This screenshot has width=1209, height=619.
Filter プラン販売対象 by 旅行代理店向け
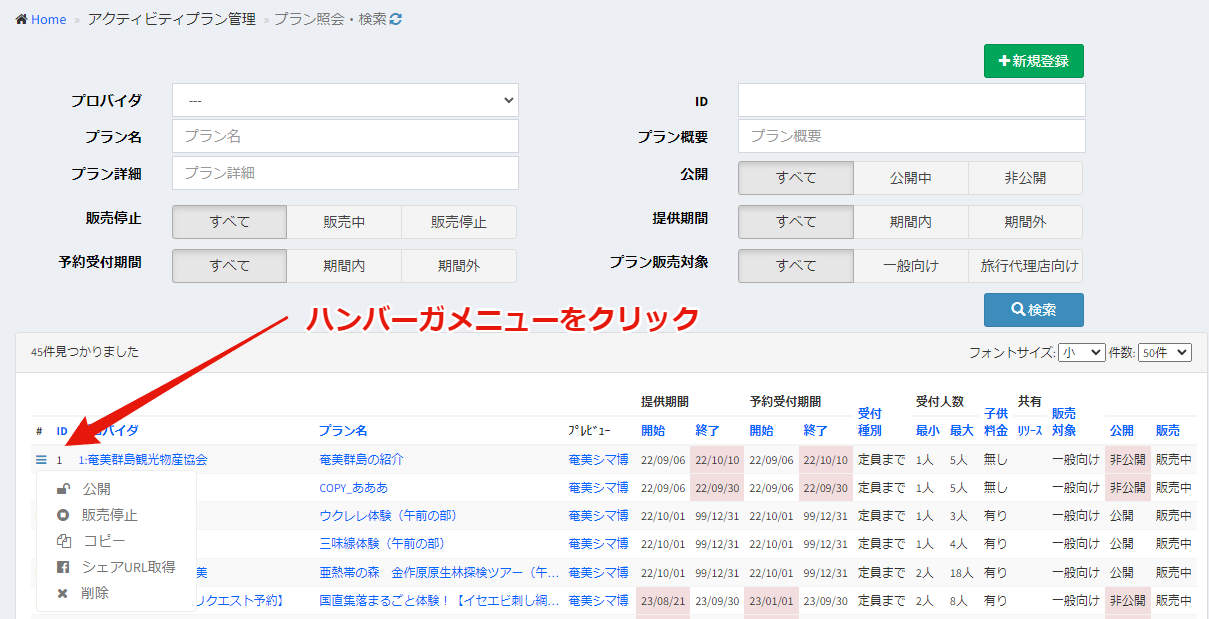[x=1025, y=266]
